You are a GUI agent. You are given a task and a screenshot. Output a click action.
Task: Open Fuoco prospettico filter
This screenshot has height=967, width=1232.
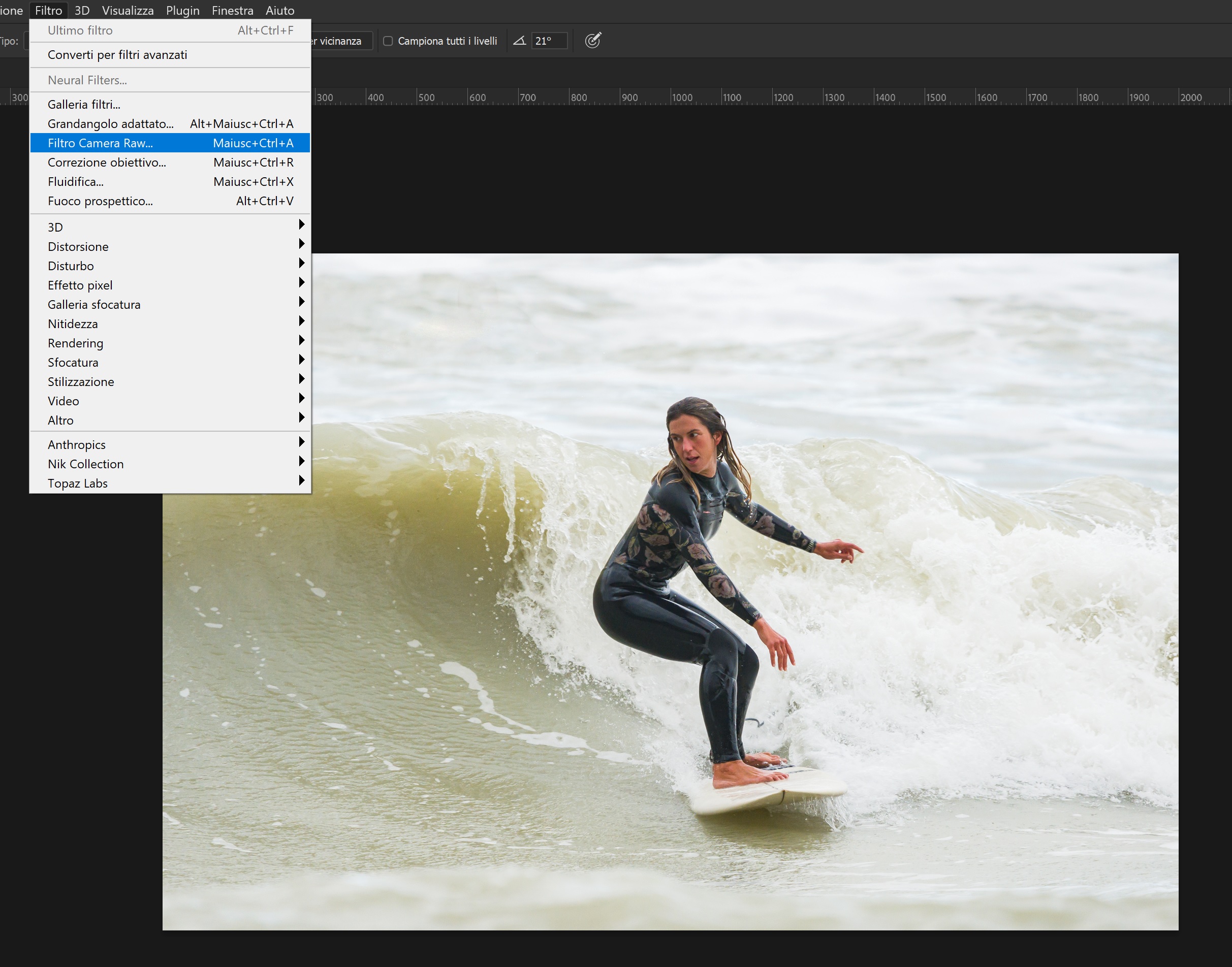[170, 201]
